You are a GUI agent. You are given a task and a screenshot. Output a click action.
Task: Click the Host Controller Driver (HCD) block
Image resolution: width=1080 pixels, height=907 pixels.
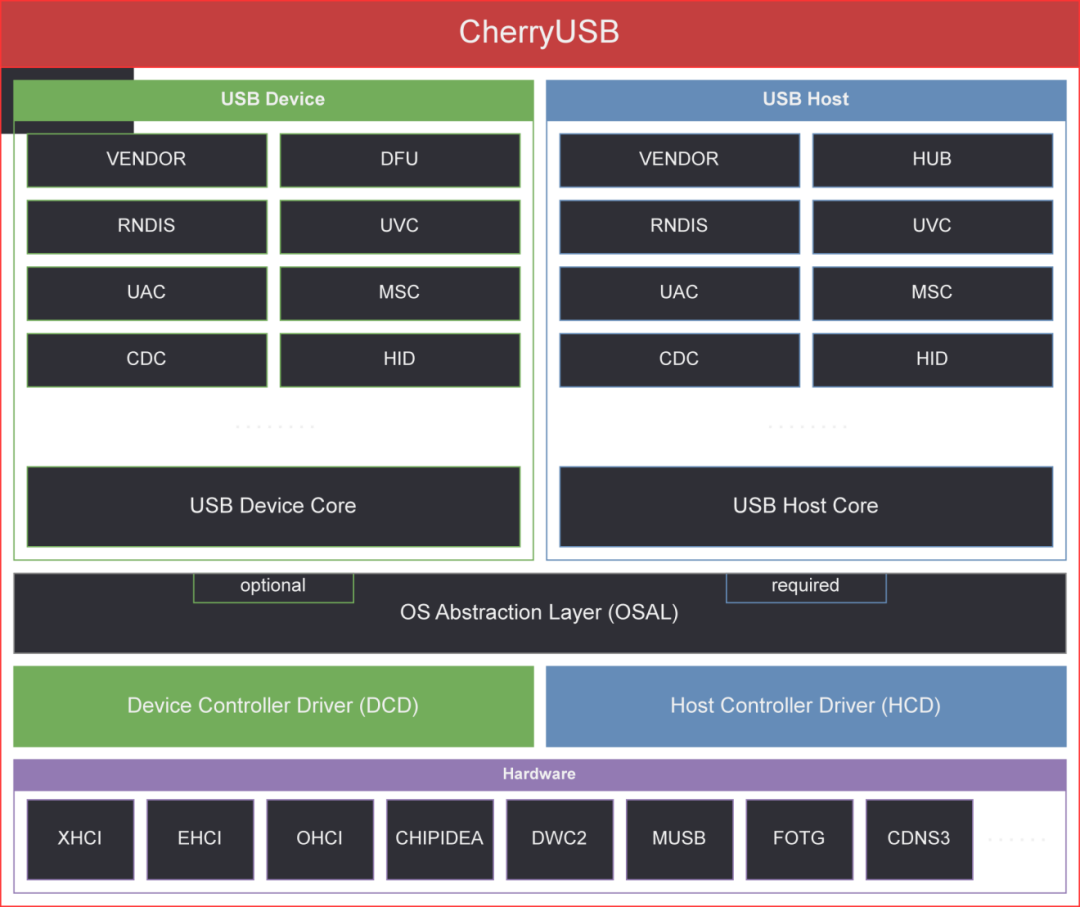pyautogui.click(x=806, y=707)
